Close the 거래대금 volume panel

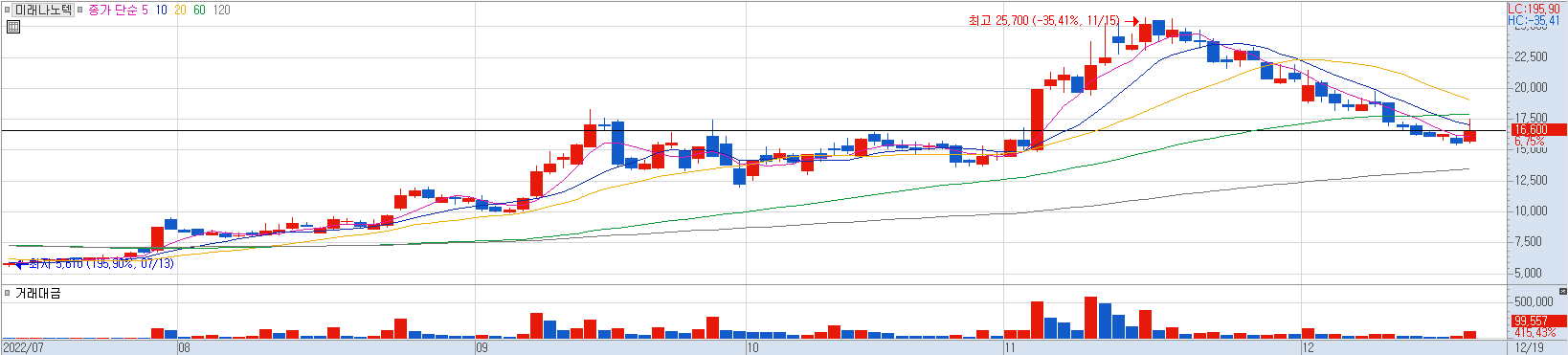[x=1562, y=291]
